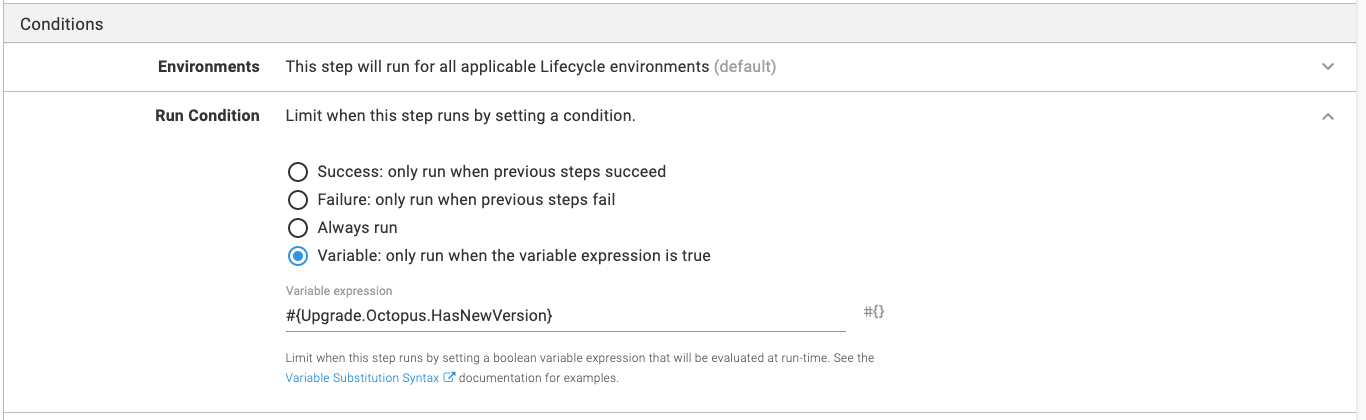Click the boolean variable expression help paragraph
The height and width of the screenshot is (420, 1366).
point(580,358)
